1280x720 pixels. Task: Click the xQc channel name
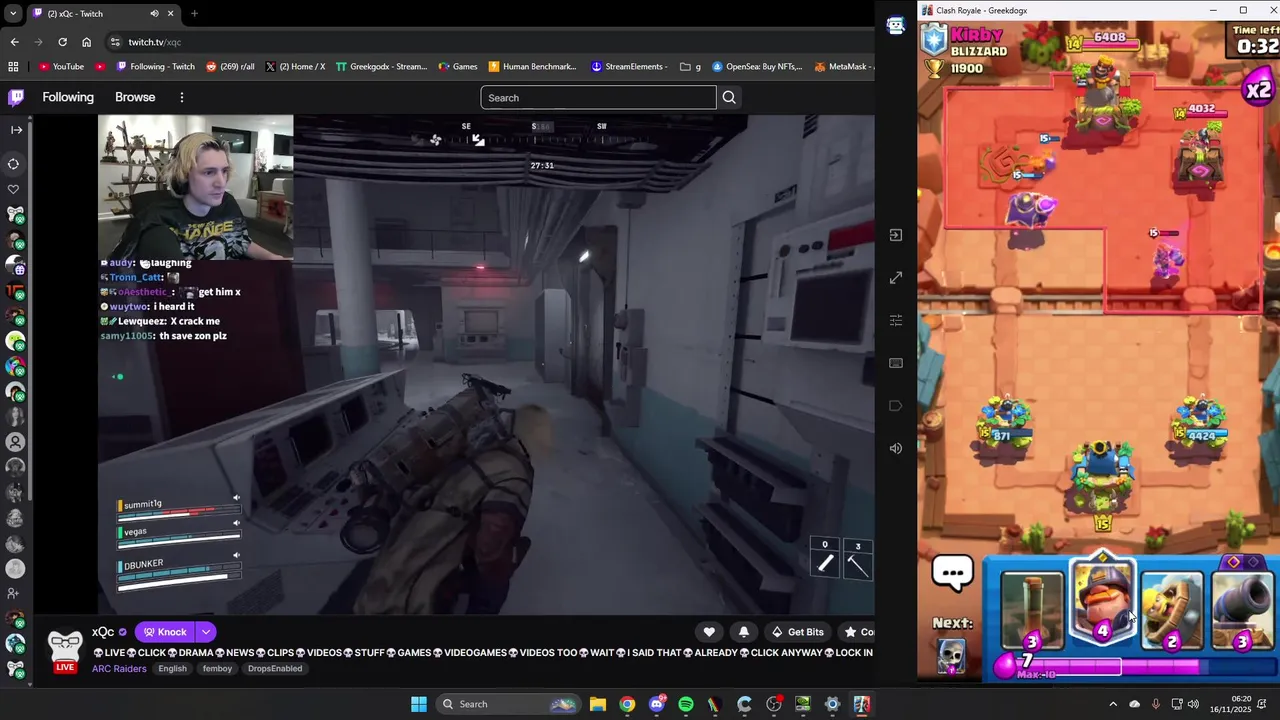pyautogui.click(x=103, y=632)
